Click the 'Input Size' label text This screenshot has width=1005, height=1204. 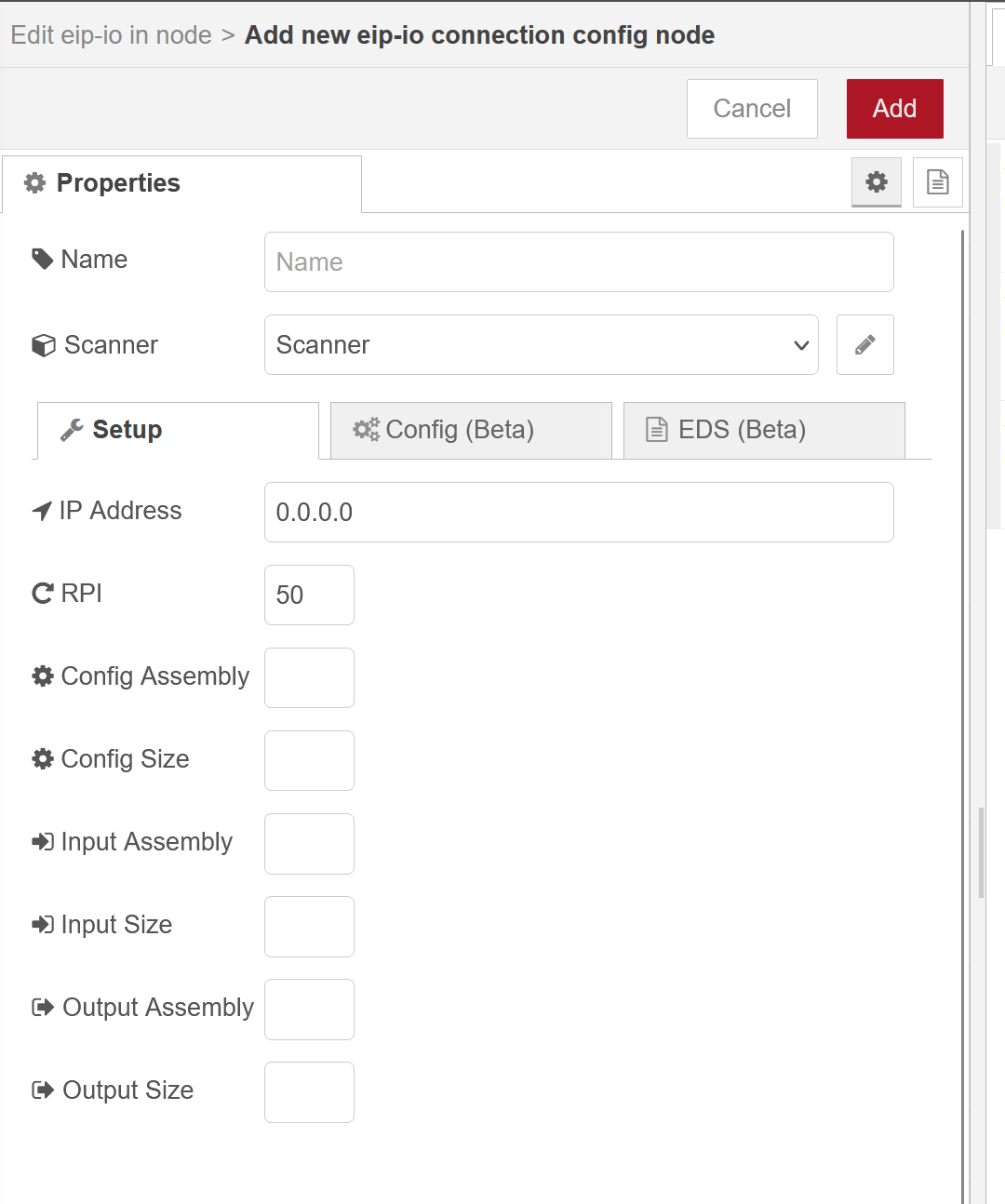(x=116, y=925)
